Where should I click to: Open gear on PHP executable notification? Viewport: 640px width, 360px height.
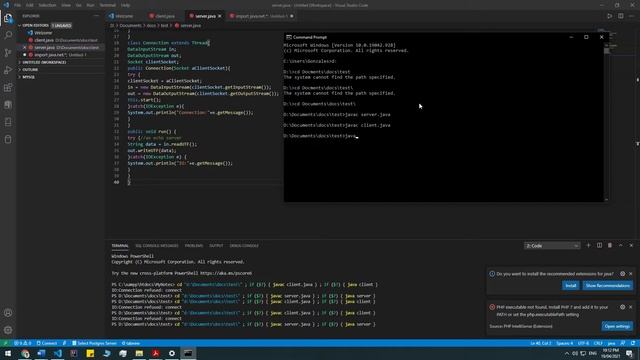[622, 307]
